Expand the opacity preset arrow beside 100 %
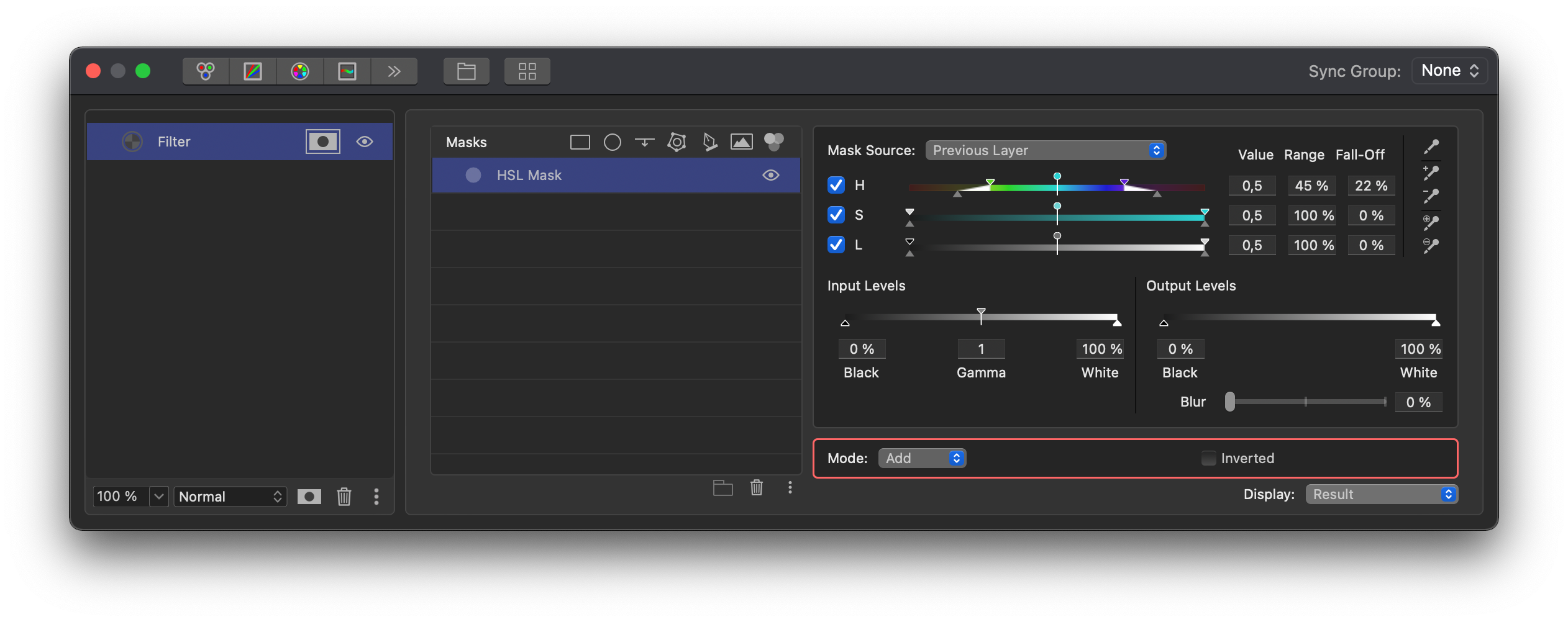The height and width of the screenshot is (622, 1568). [x=159, y=497]
